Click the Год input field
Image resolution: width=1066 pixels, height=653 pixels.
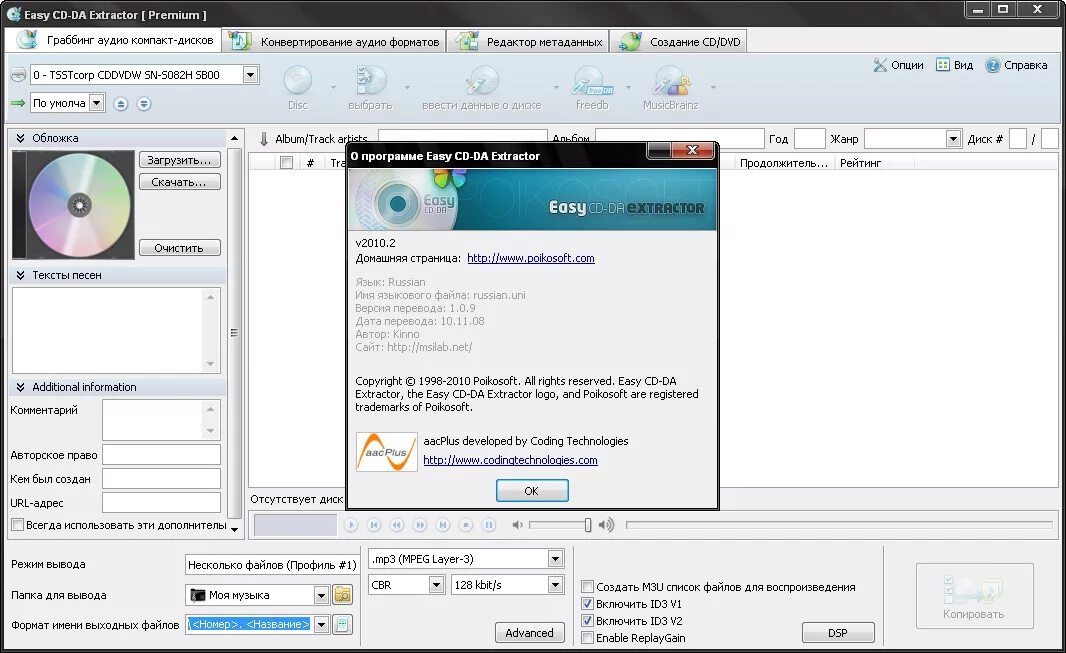click(809, 139)
